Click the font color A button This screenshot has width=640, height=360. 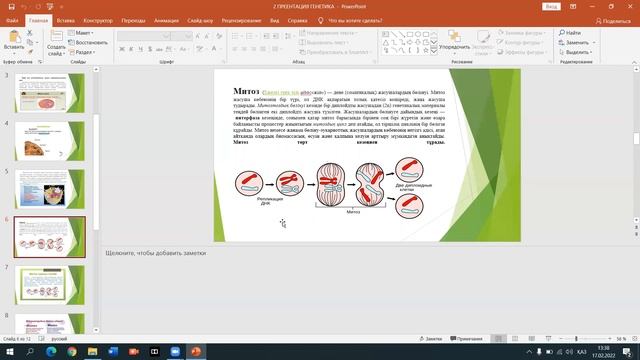[x=214, y=49]
